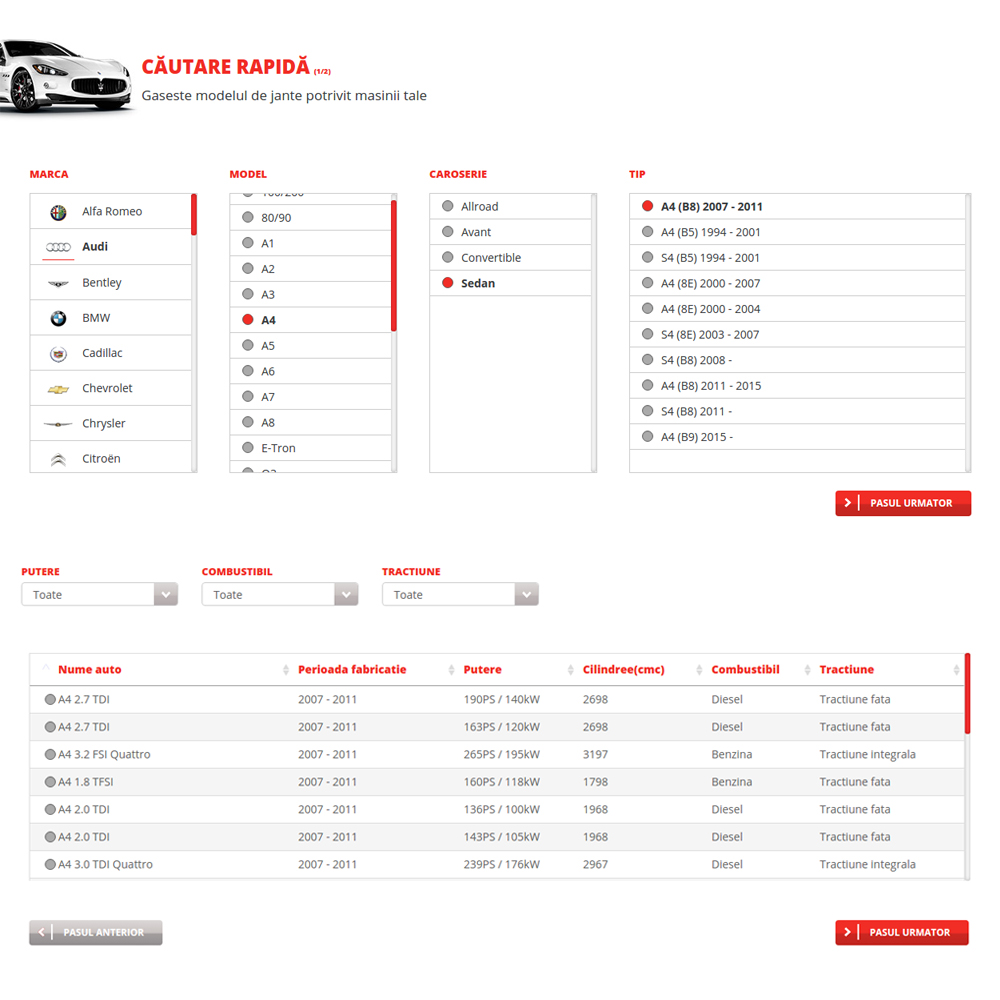The width and height of the screenshot is (1000, 1000).
Task: Select the Avant body type
Action: click(510, 232)
